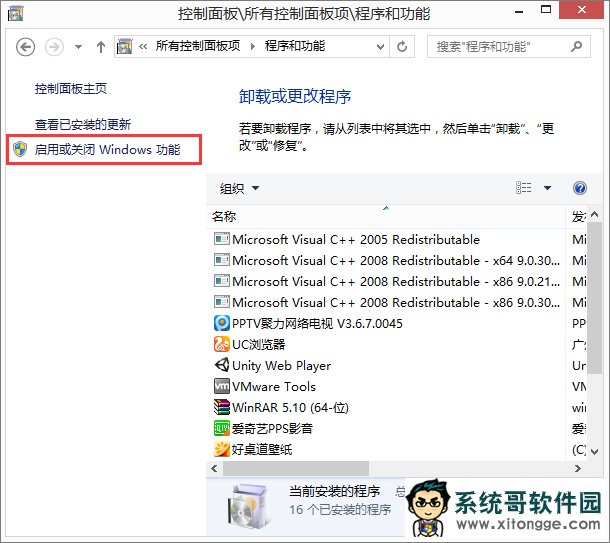610x543 pixels.
Task: Sort the list by the 名称 column header
Action: pyautogui.click(x=224, y=216)
